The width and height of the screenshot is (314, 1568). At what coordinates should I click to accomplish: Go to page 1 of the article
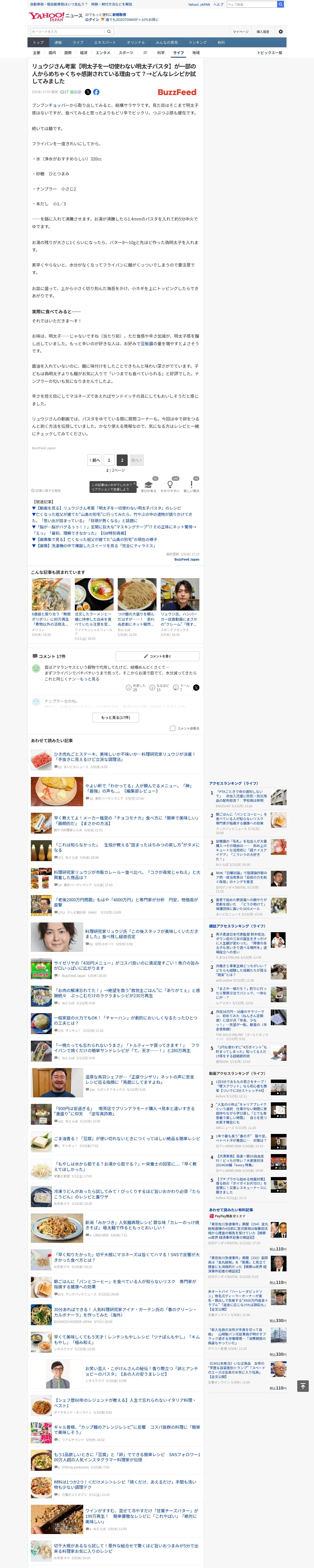coord(109,460)
